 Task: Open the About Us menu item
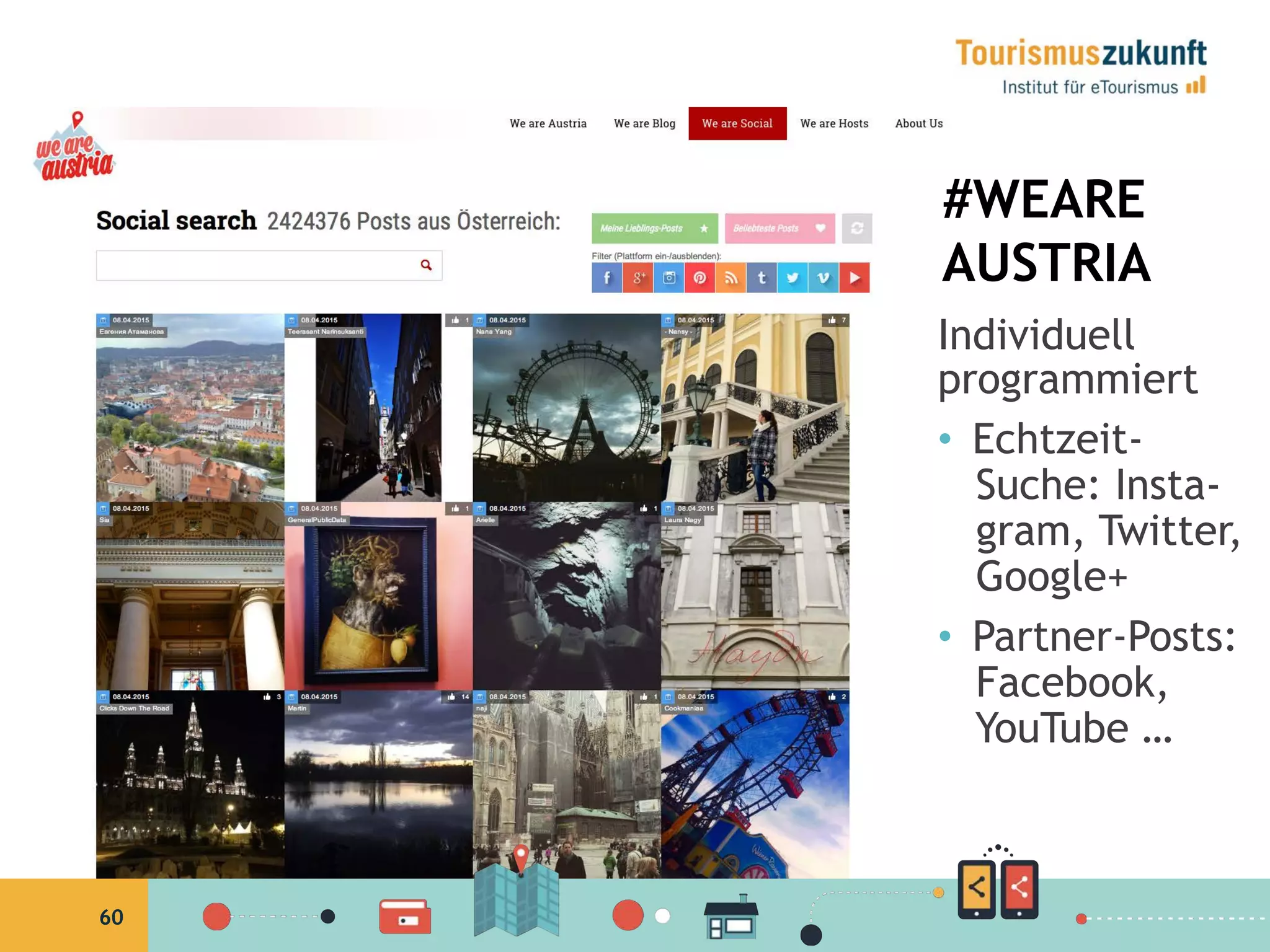[x=919, y=123]
